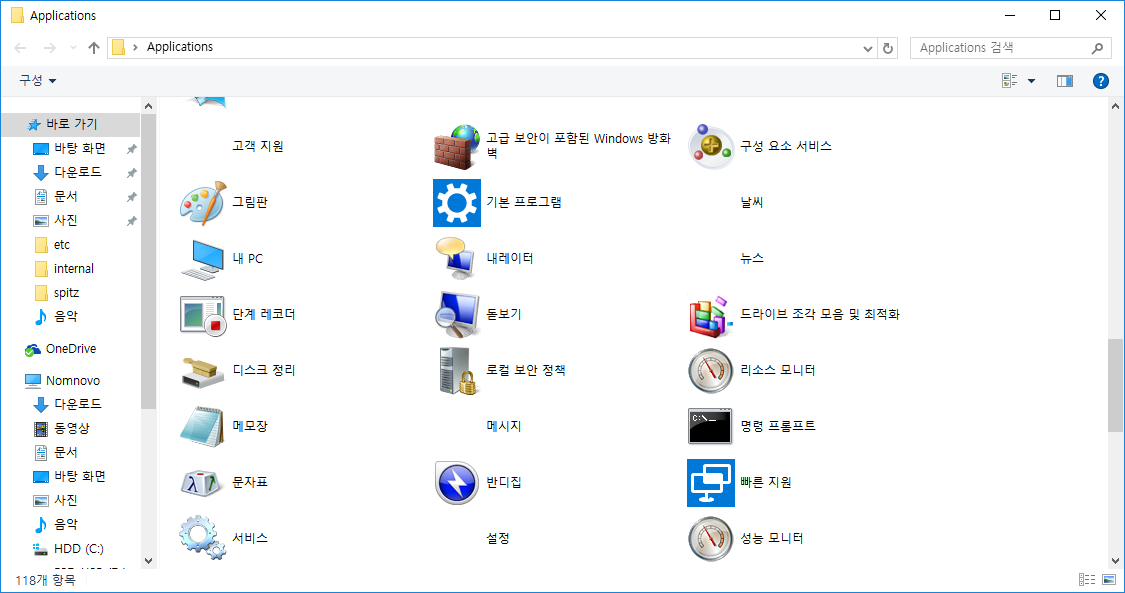Screen dimensions: 1125x593
Task: Open the 구성 organize dropdown menu
Action: (37, 81)
